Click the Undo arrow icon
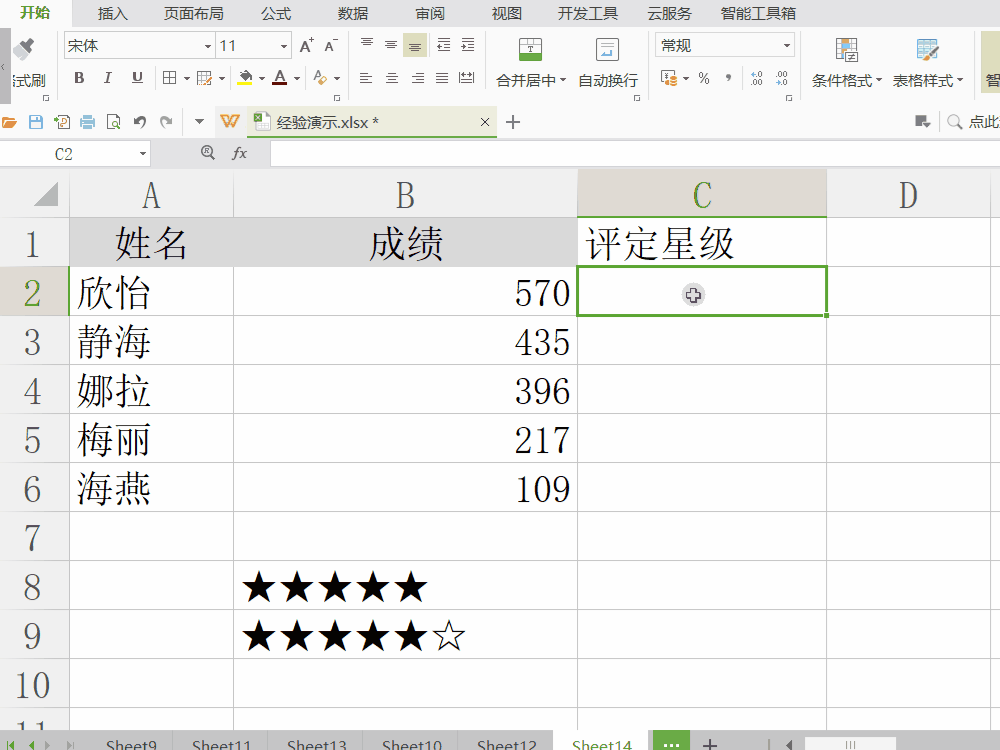 139,122
